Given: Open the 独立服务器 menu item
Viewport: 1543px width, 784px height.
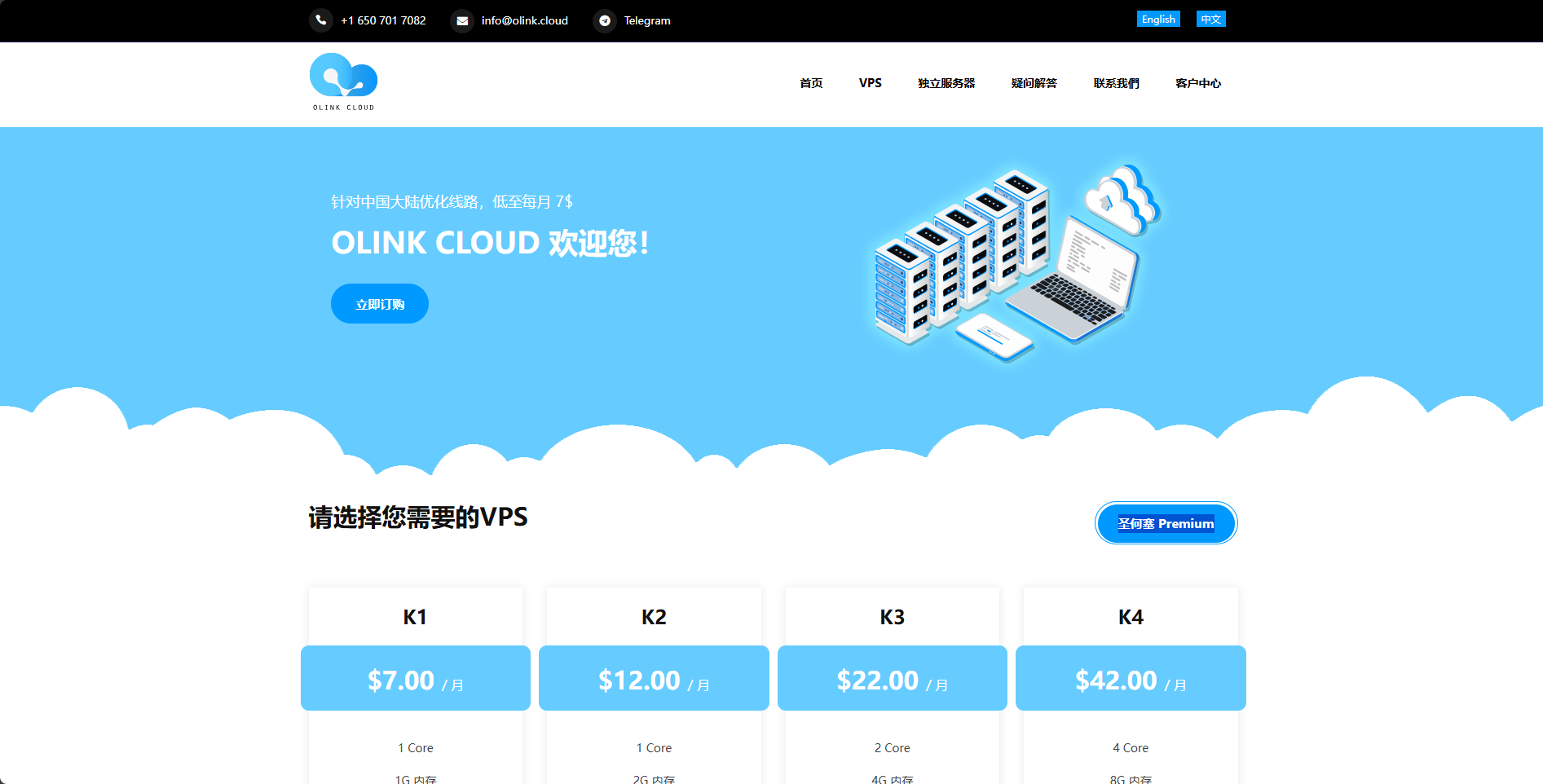Looking at the screenshot, I should [946, 83].
